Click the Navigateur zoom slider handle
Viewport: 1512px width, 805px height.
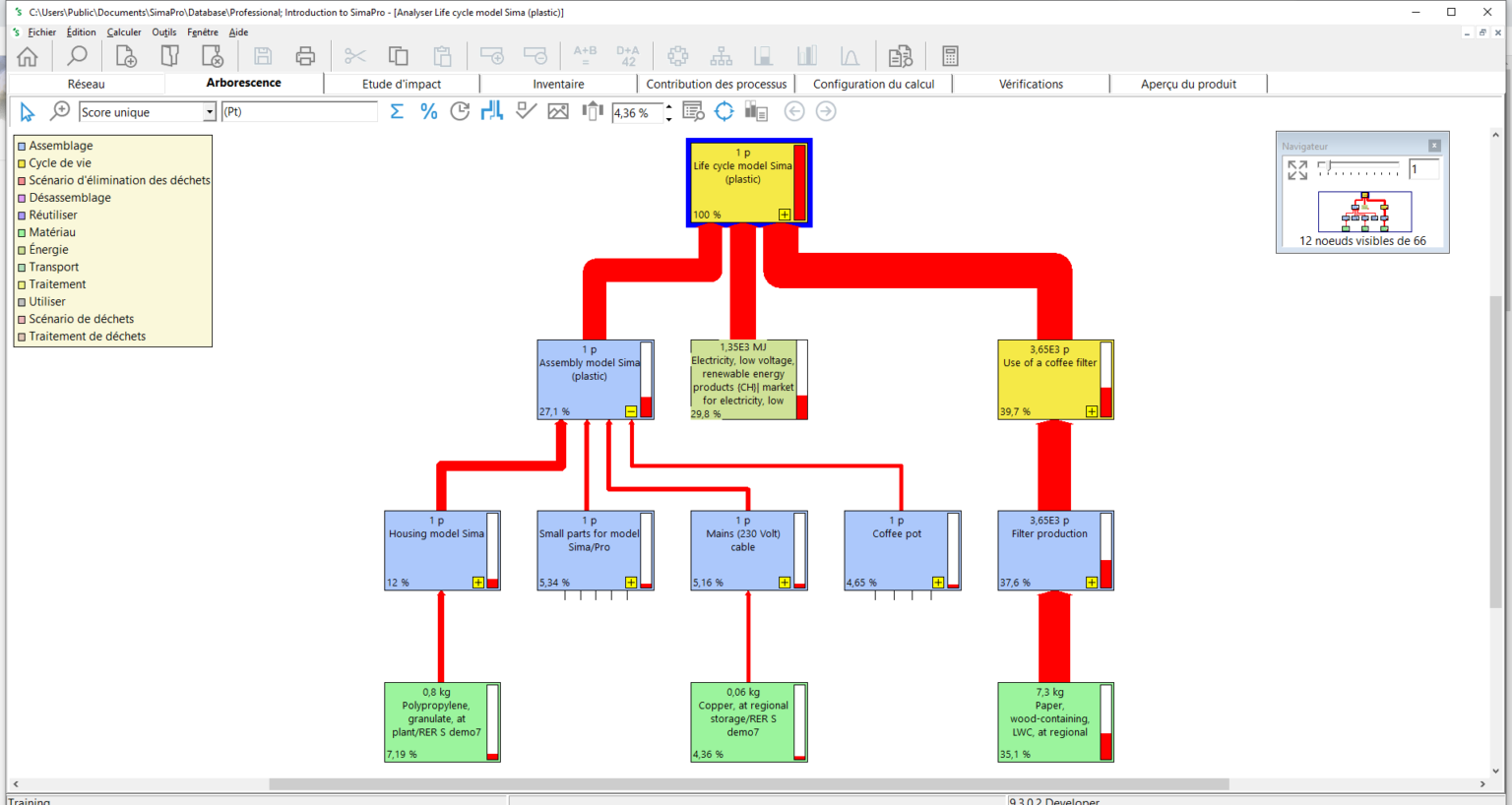pyautogui.click(x=1330, y=167)
